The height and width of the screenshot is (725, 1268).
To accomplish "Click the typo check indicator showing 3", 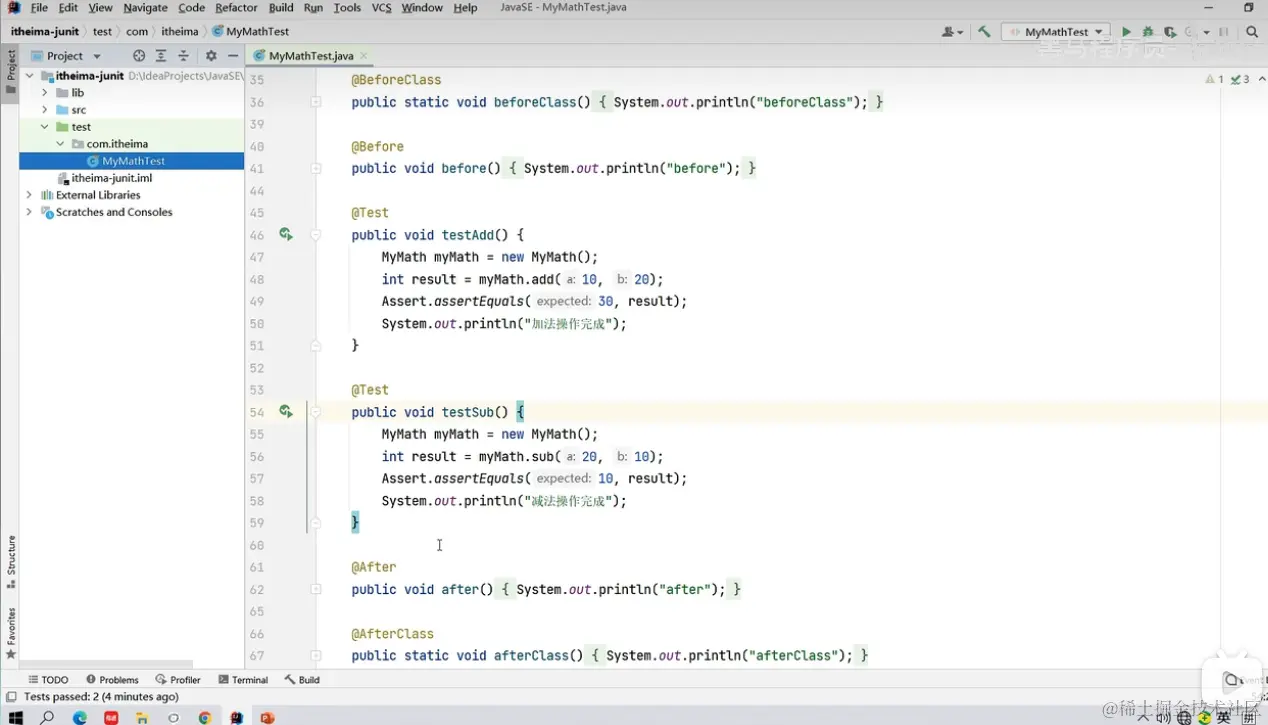I will (1240, 79).
